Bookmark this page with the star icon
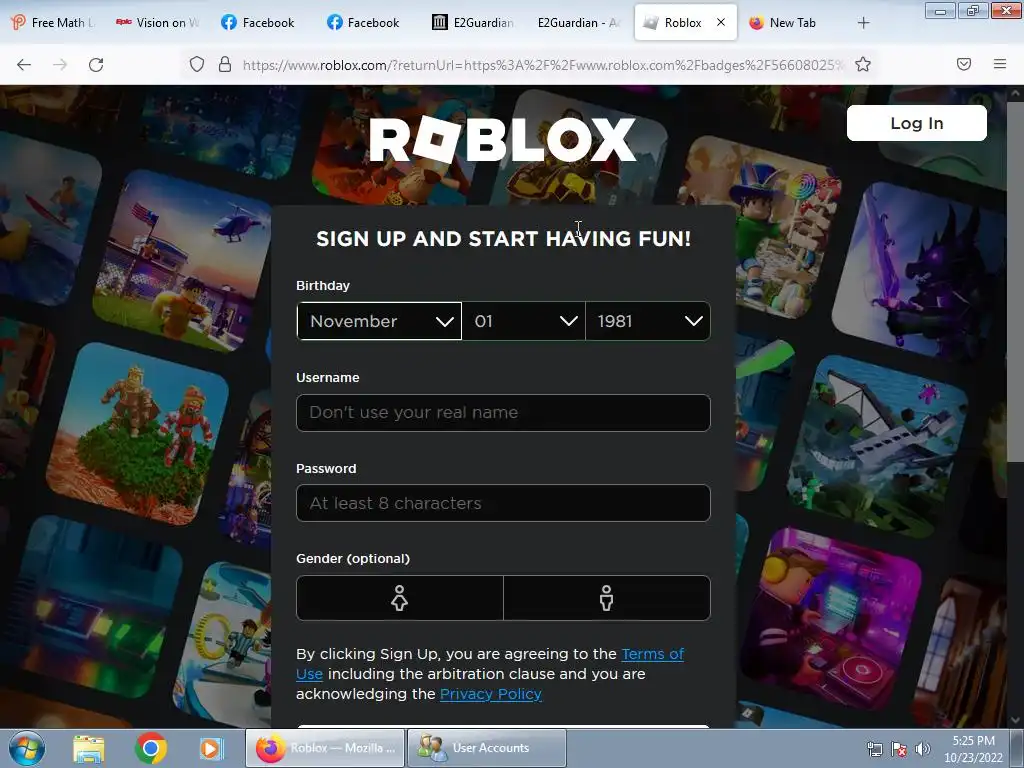The width and height of the screenshot is (1024, 768). [863, 65]
